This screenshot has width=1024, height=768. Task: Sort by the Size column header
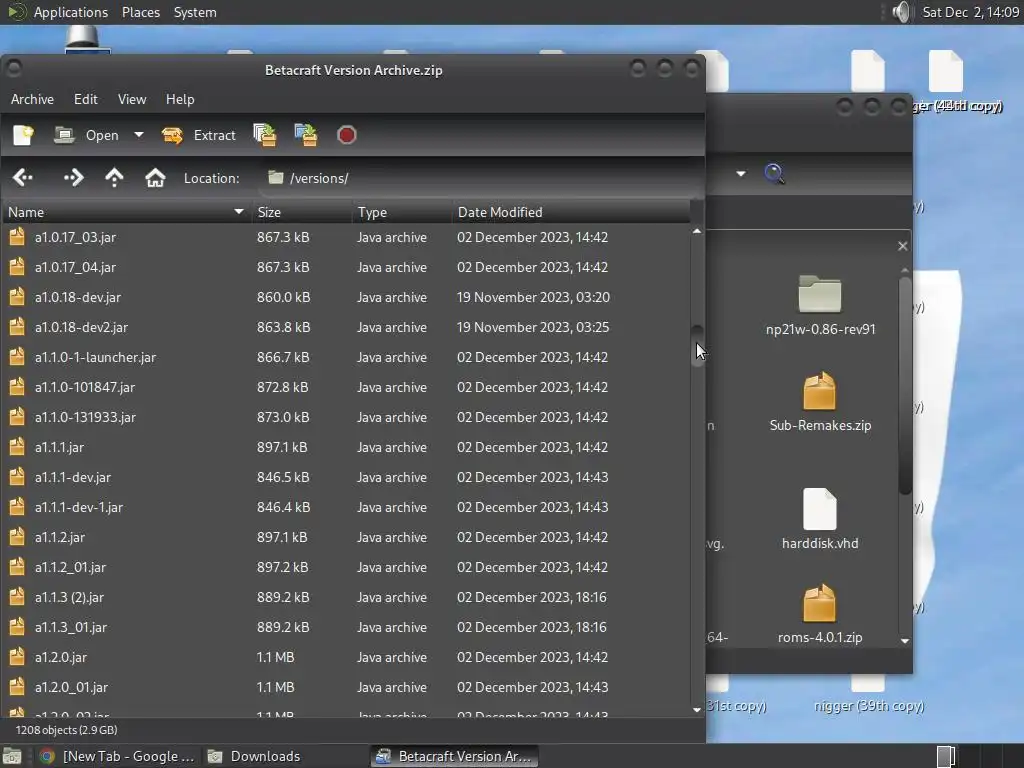(302, 212)
